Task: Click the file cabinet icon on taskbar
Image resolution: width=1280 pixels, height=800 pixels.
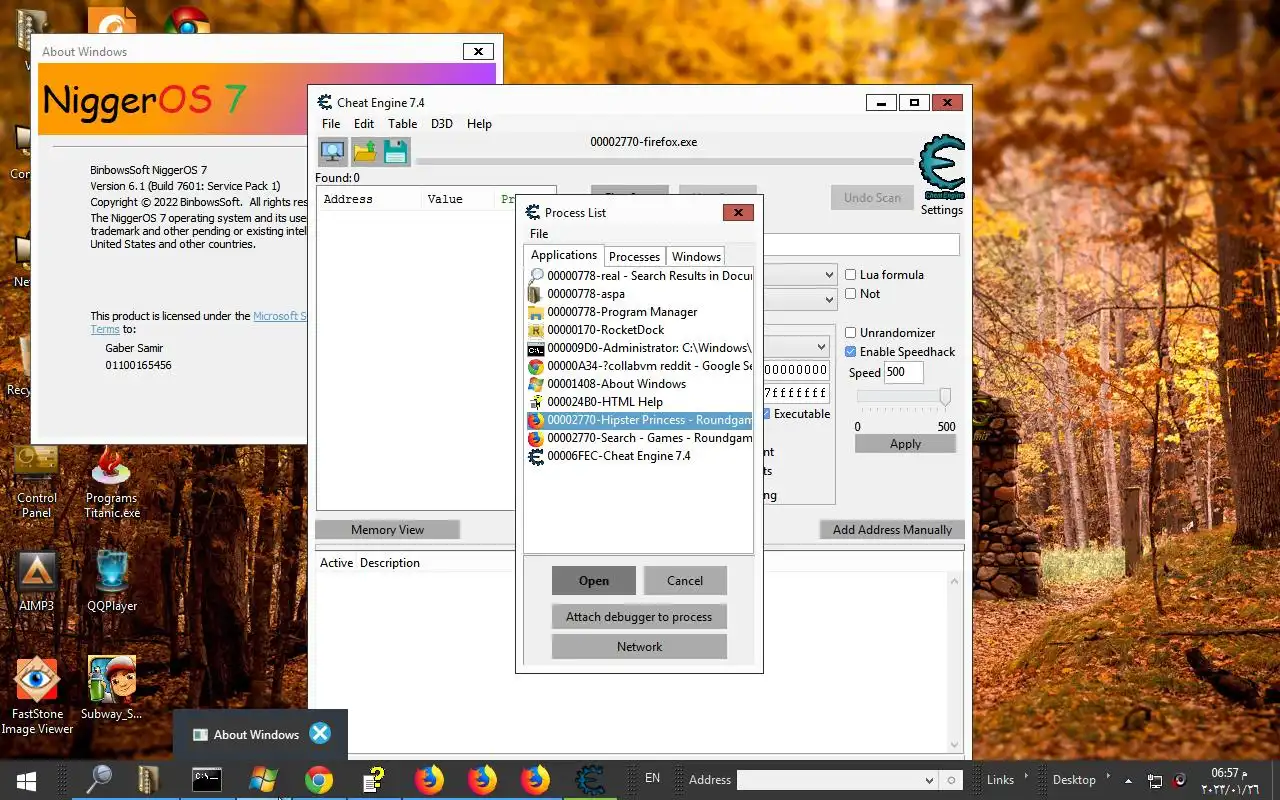Action: (149, 780)
